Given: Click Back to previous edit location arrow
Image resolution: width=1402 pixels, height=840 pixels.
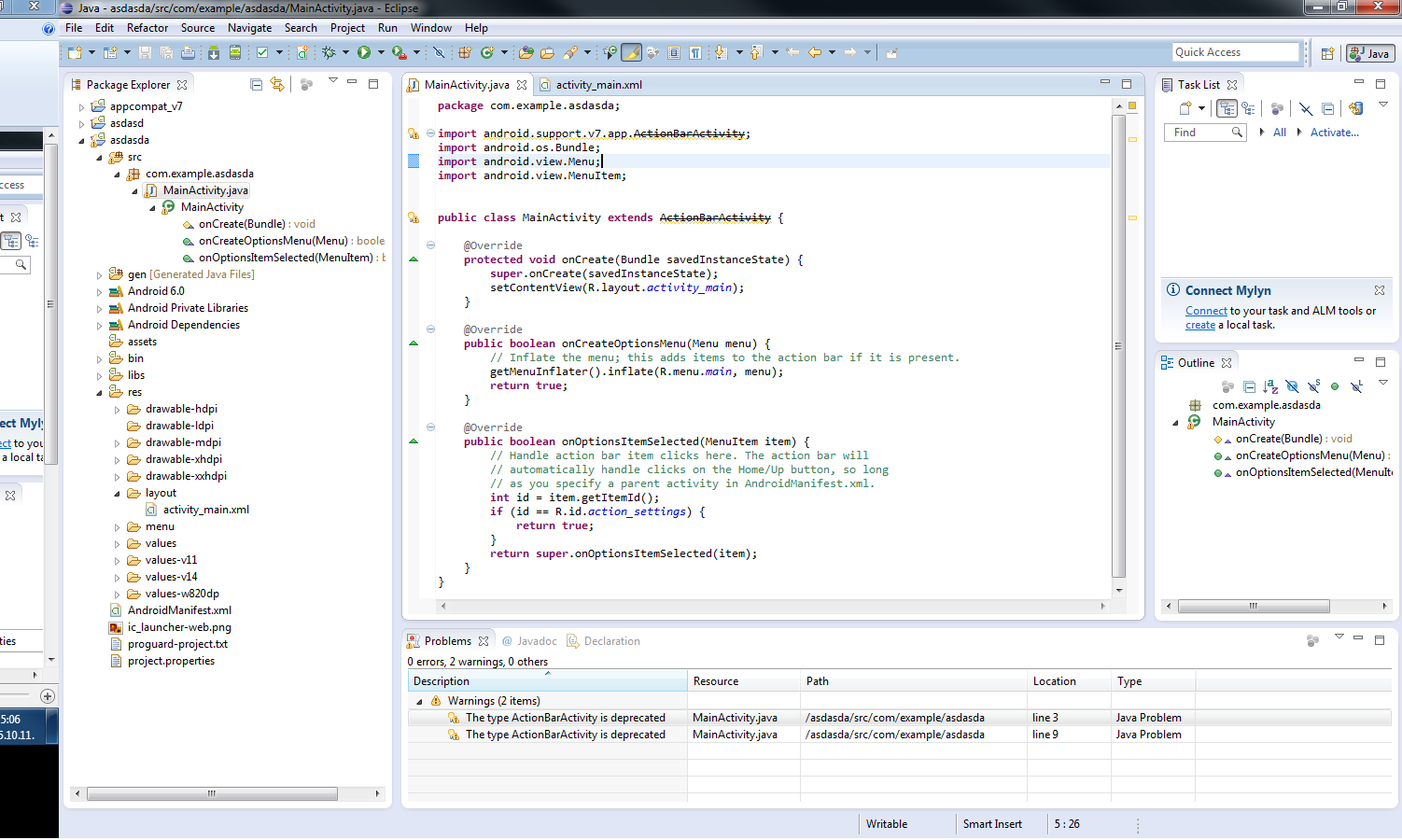Looking at the screenshot, I should coord(815,52).
